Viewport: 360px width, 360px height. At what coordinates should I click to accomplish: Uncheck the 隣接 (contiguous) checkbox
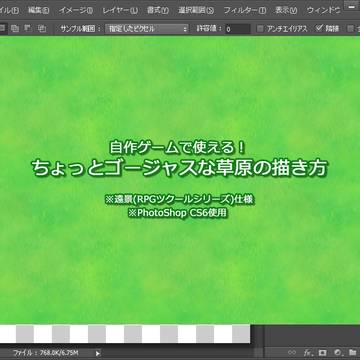[319, 28]
